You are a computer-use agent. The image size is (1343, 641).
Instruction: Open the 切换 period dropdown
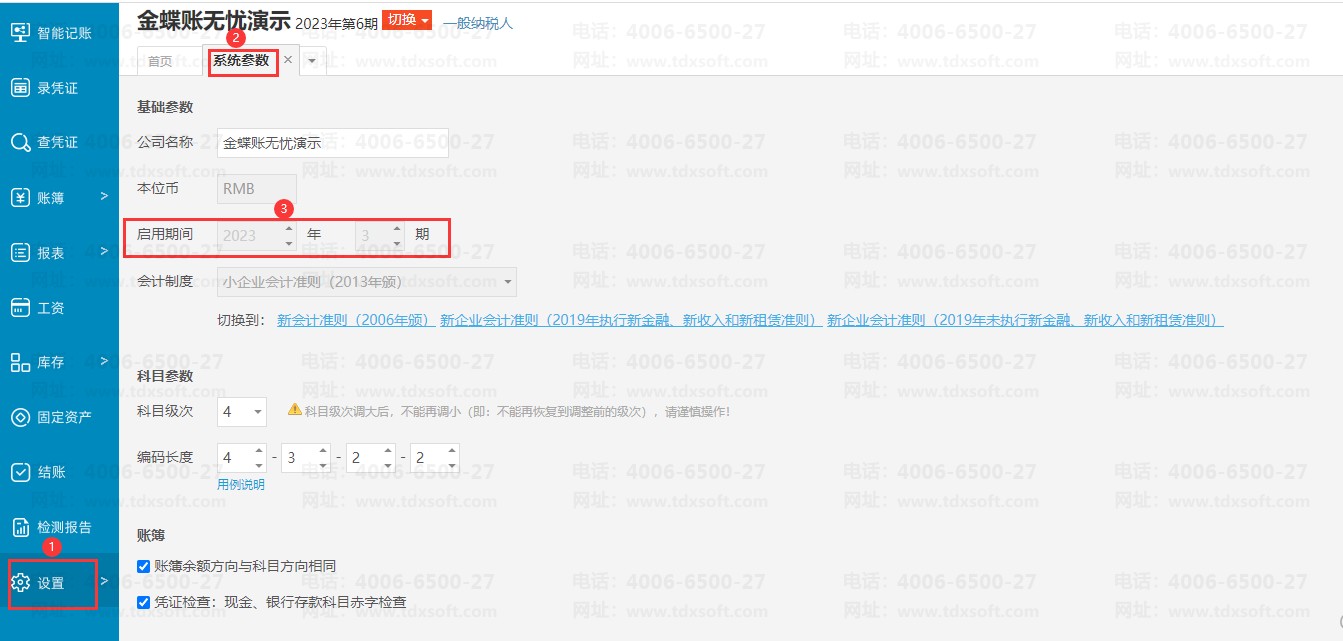click(x=409, y=21)
